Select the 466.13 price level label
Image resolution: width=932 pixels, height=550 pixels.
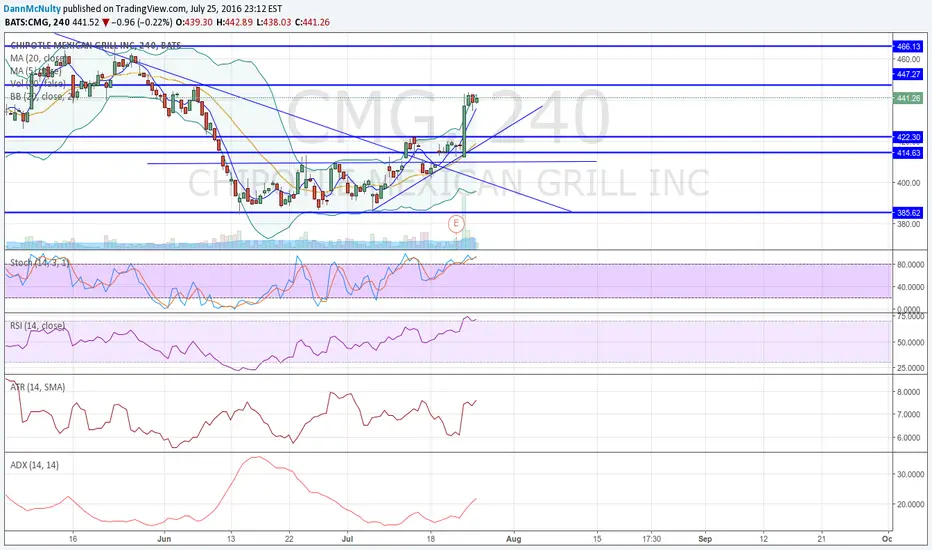tap(909, 46)
